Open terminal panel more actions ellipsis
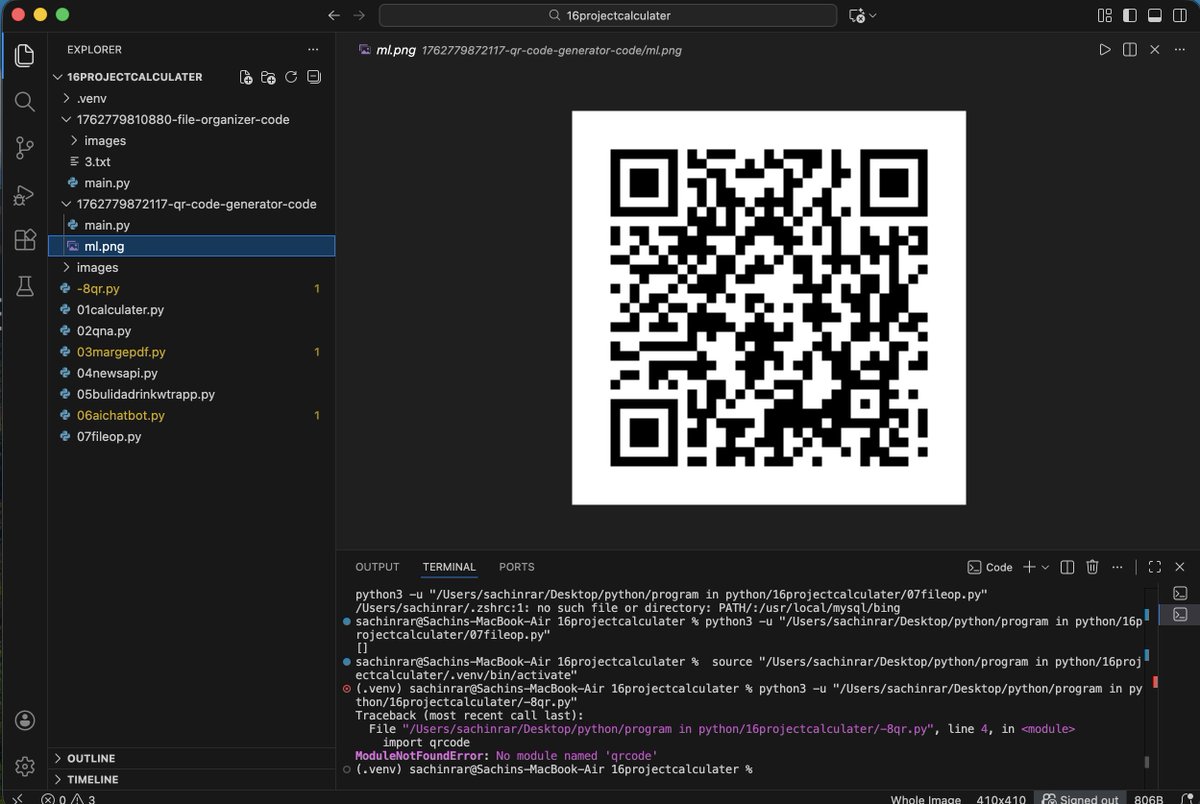The image size is (1200, 804). click(1117, 567)
